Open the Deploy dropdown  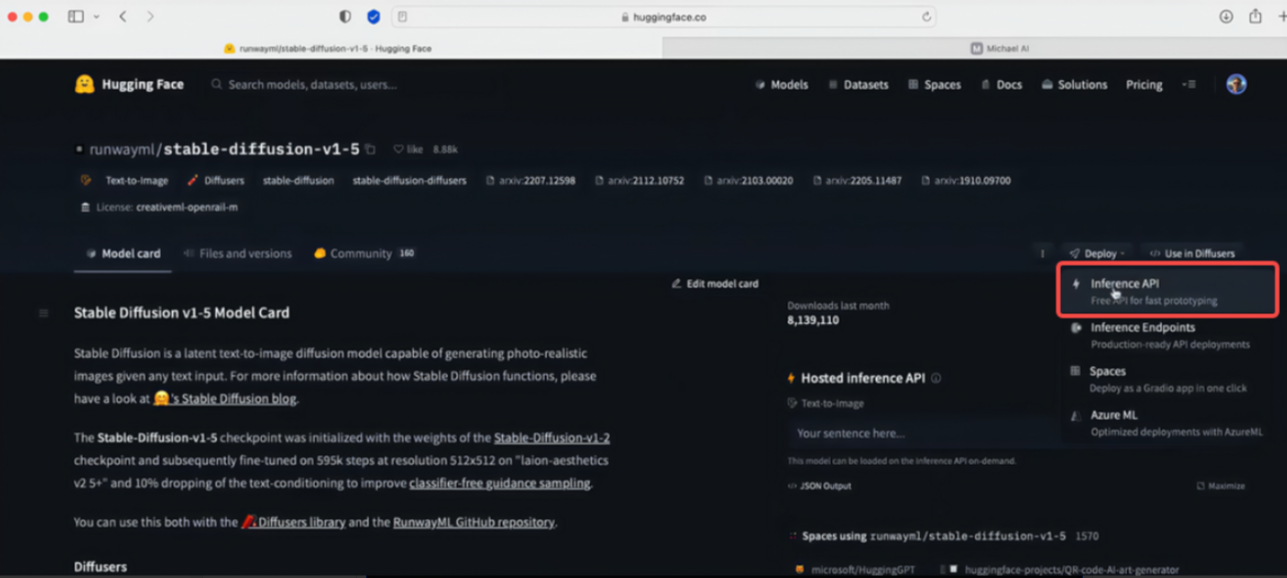coord(1096,253)
